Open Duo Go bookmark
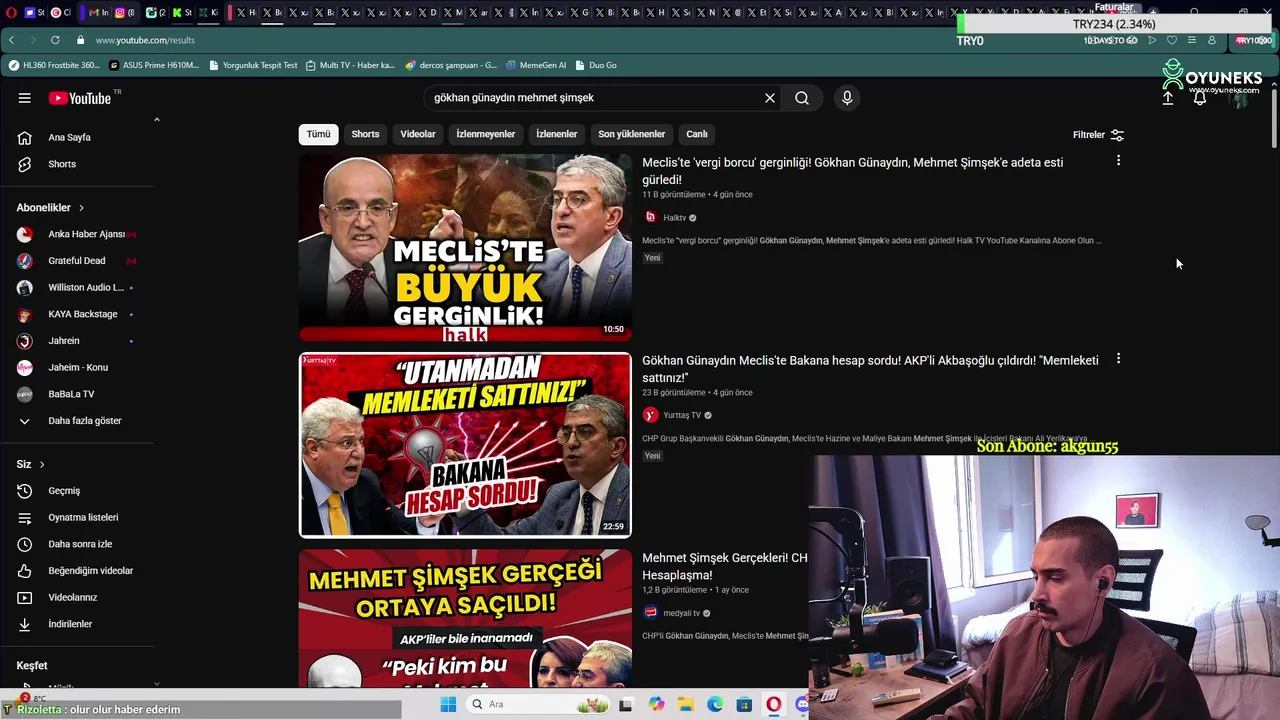This screenshot has height=720, width=1280. click(x=595, y=65)
